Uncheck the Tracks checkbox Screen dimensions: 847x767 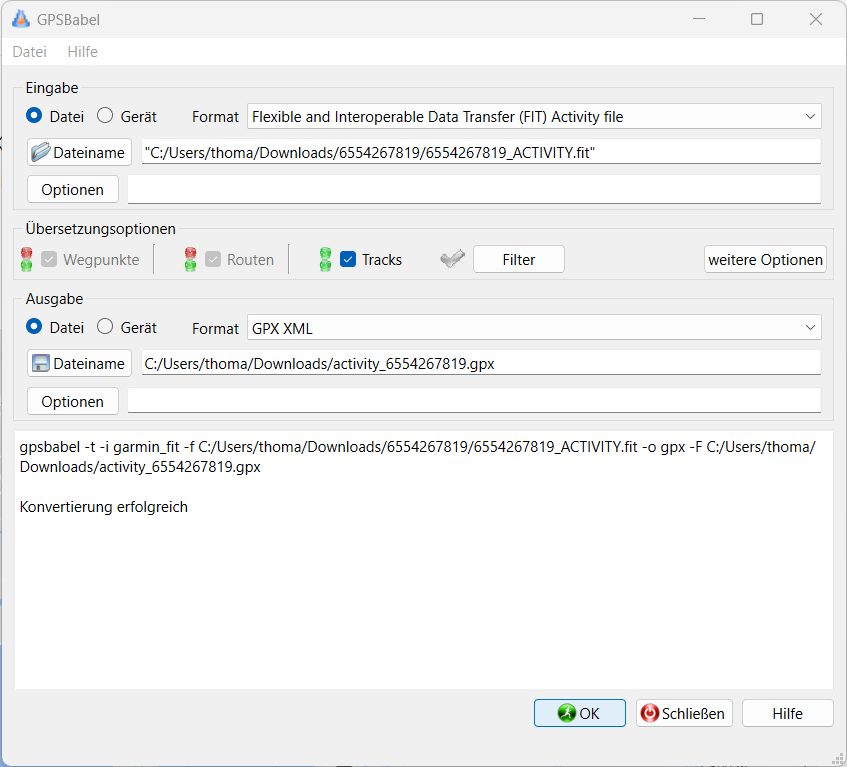(348, 260)
